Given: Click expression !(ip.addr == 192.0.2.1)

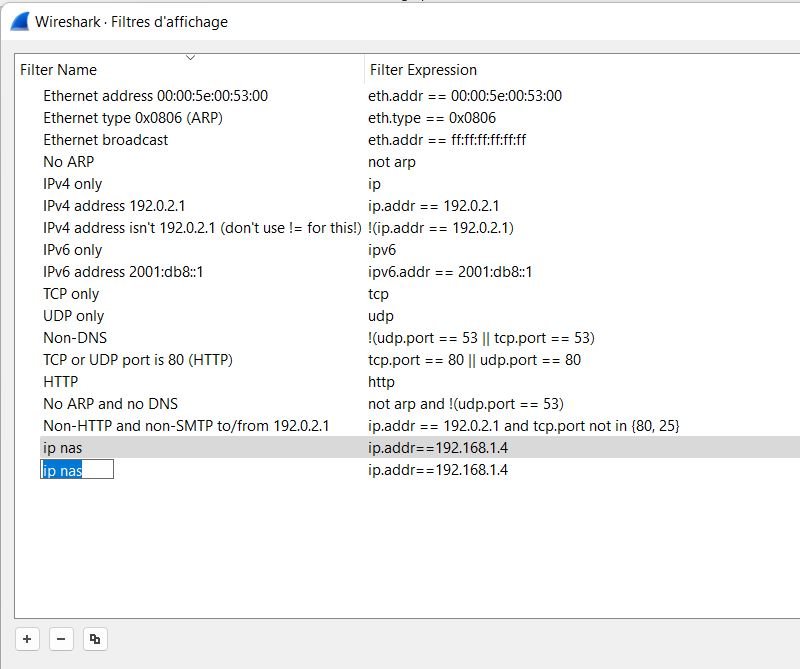Looking at the screenshot, I should click(440, 228).
